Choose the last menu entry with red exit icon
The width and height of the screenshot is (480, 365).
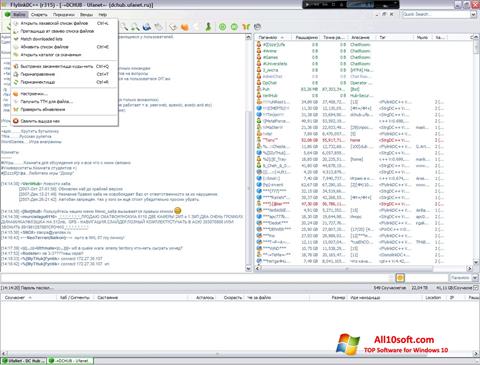64,121
